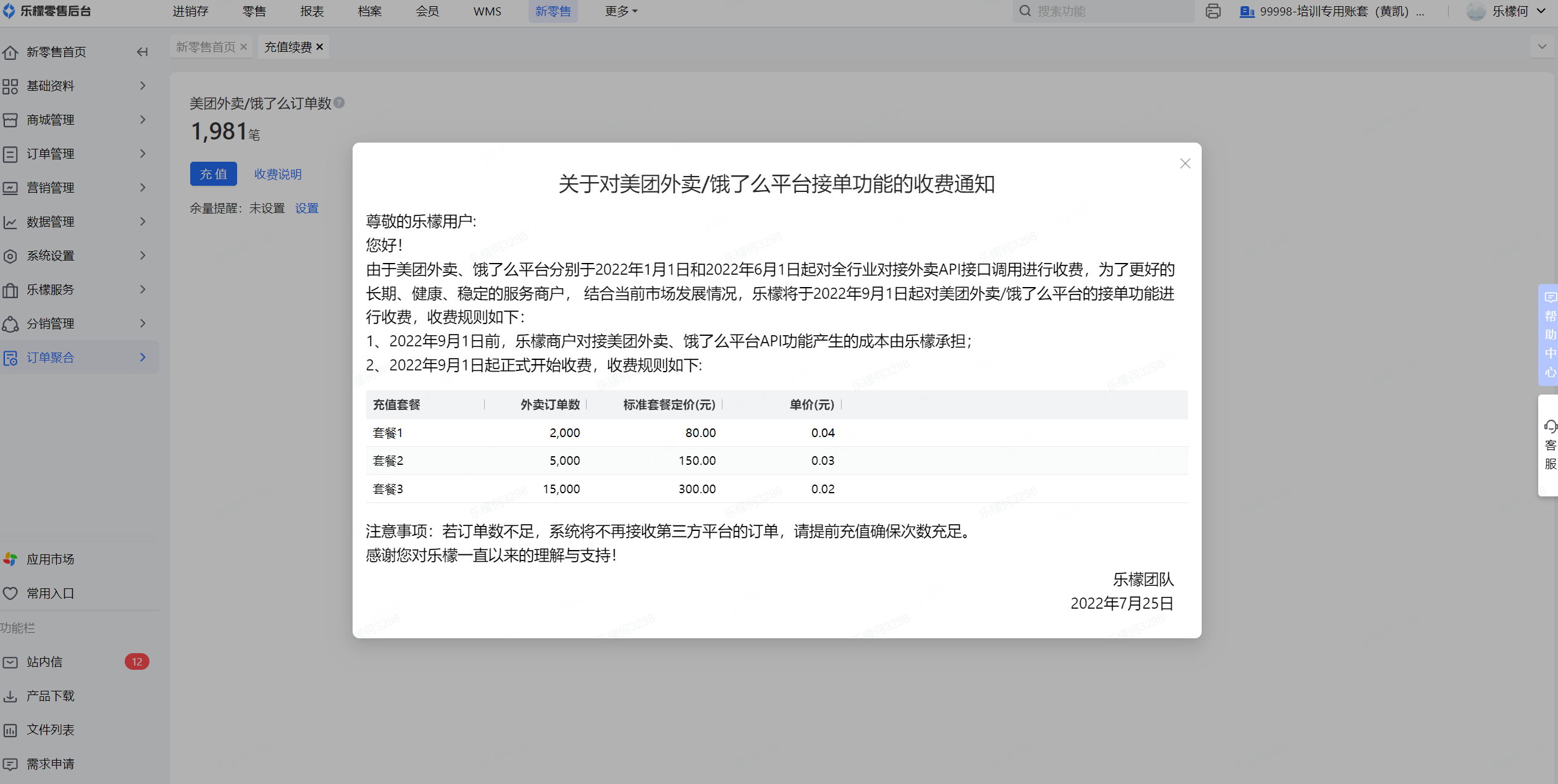Open the 更多 dropdown menu
The image size is (1558, 784).
point(620,11)
